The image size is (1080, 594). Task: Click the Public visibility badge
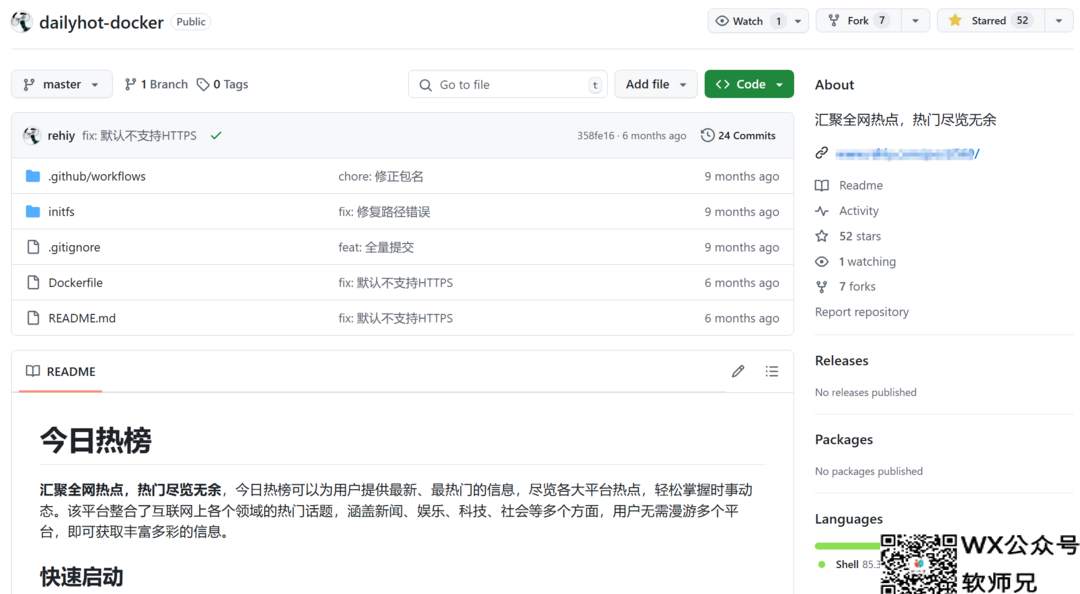(191, 22)
